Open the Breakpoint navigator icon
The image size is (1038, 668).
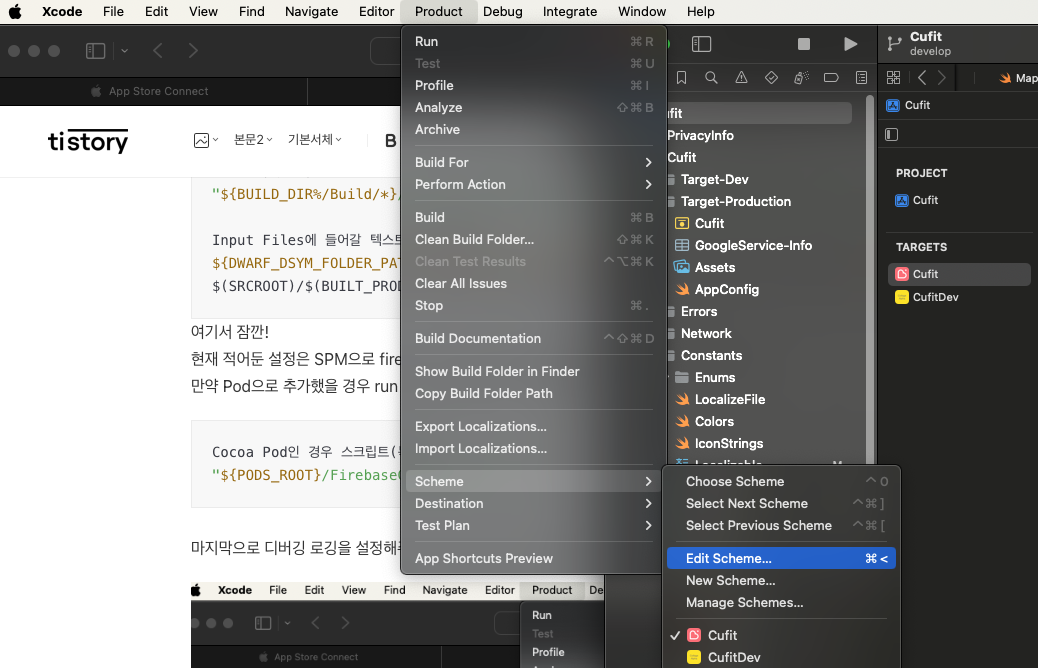point(831,77)
